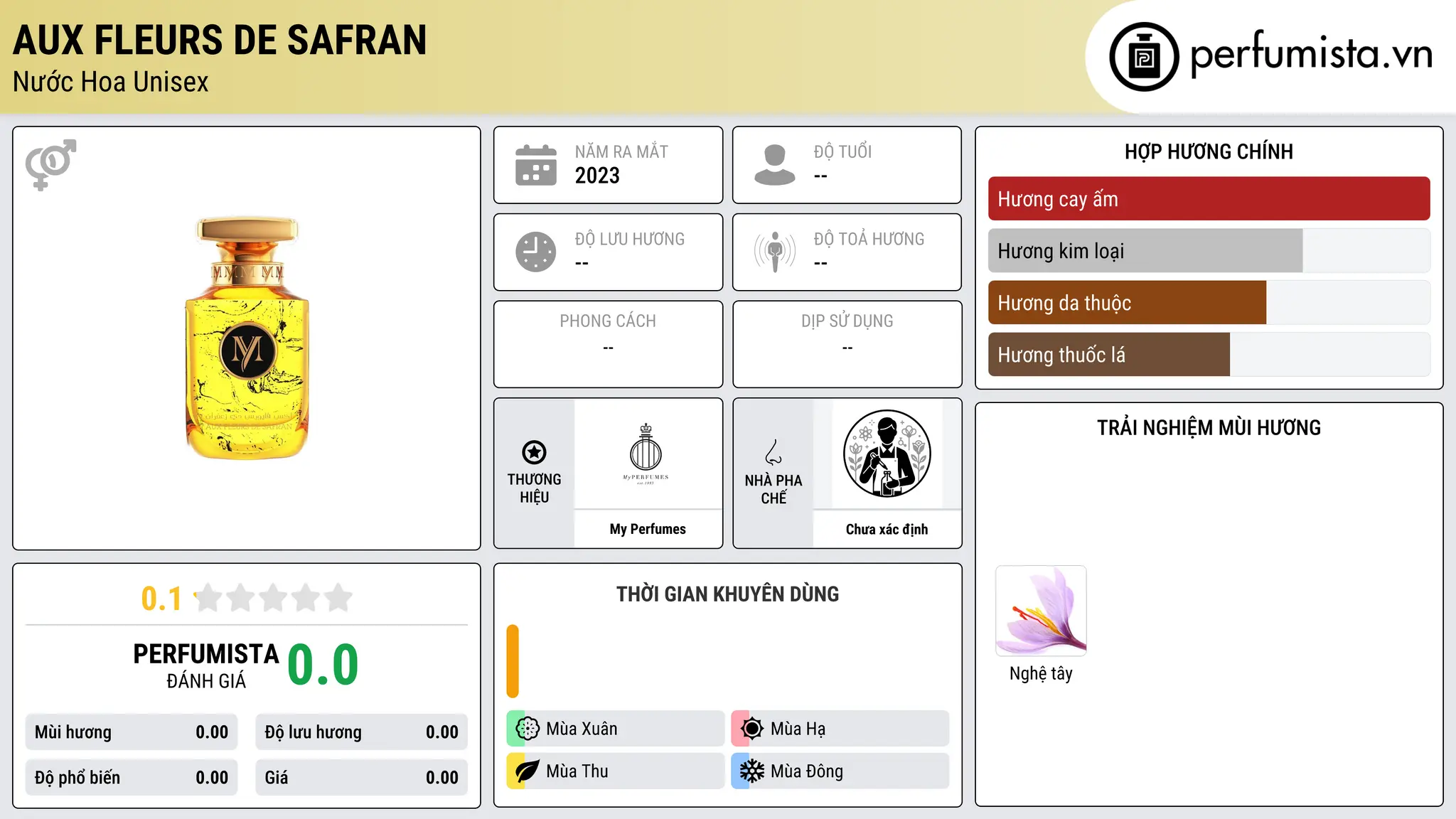Open the Chưa xác định perfumer link
Image resolution: width=1456 pixels, height=819 pixels.
pos(887,529)
